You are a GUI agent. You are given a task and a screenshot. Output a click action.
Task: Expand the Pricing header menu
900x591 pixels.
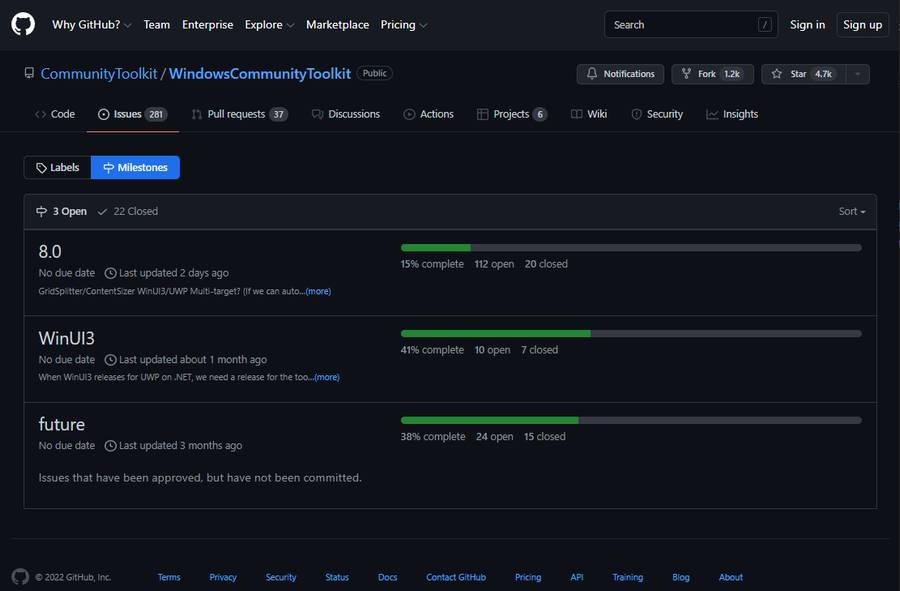pos(404,25)
